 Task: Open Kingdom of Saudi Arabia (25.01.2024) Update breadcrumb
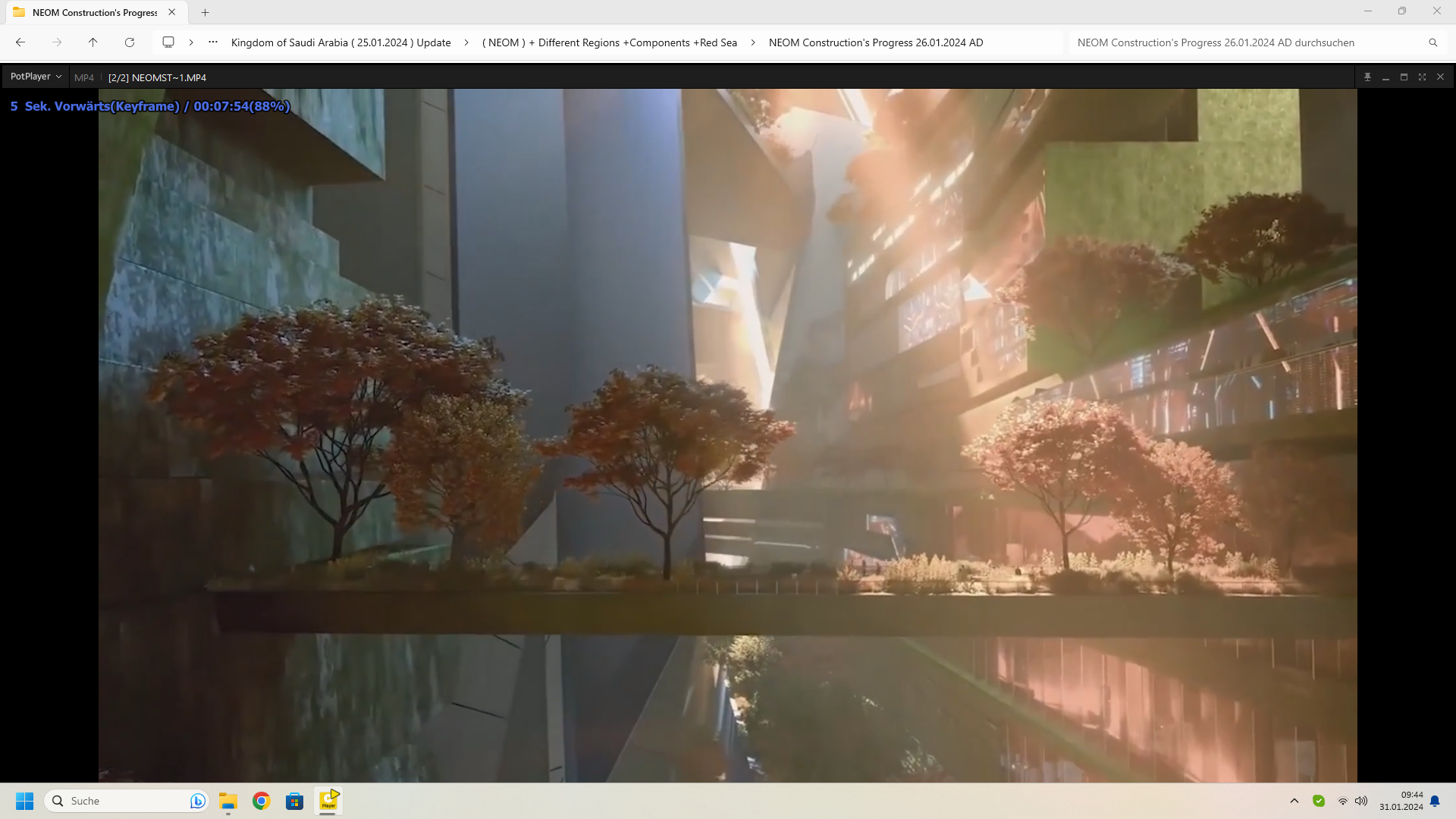point(340,42)
